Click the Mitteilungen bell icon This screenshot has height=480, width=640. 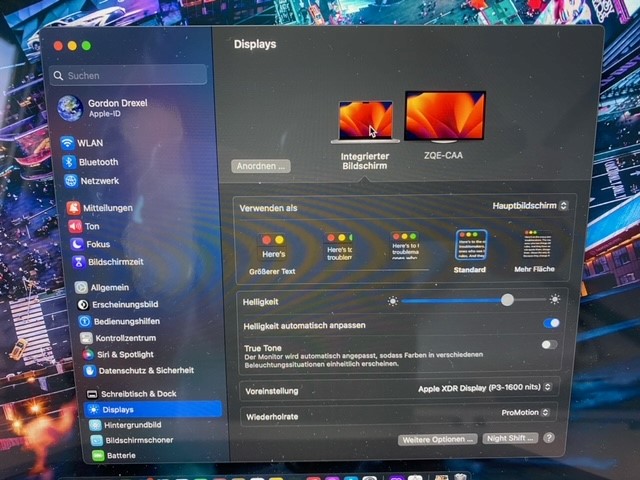click(x=73, y=208)
